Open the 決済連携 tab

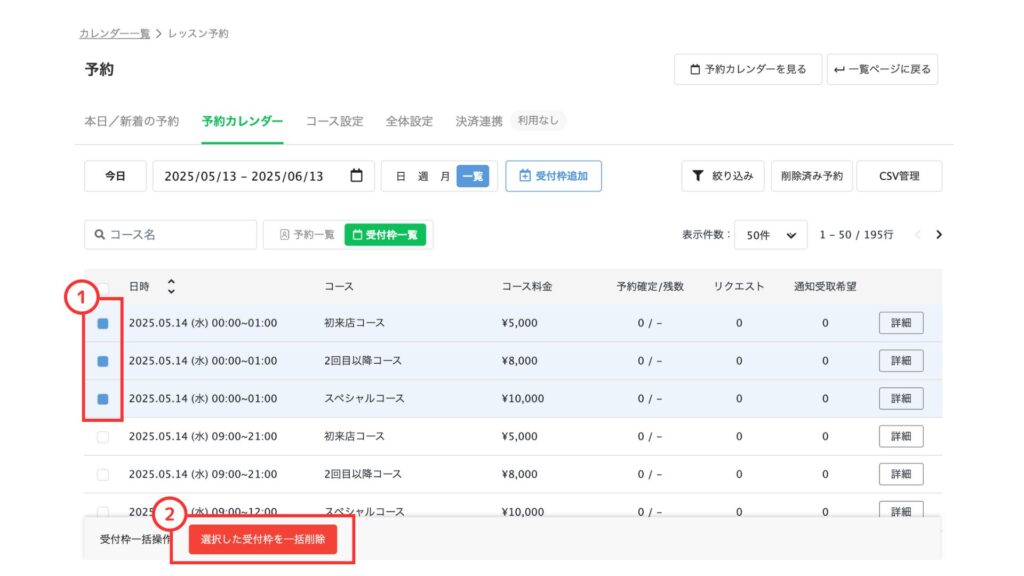tap(479, 121)
